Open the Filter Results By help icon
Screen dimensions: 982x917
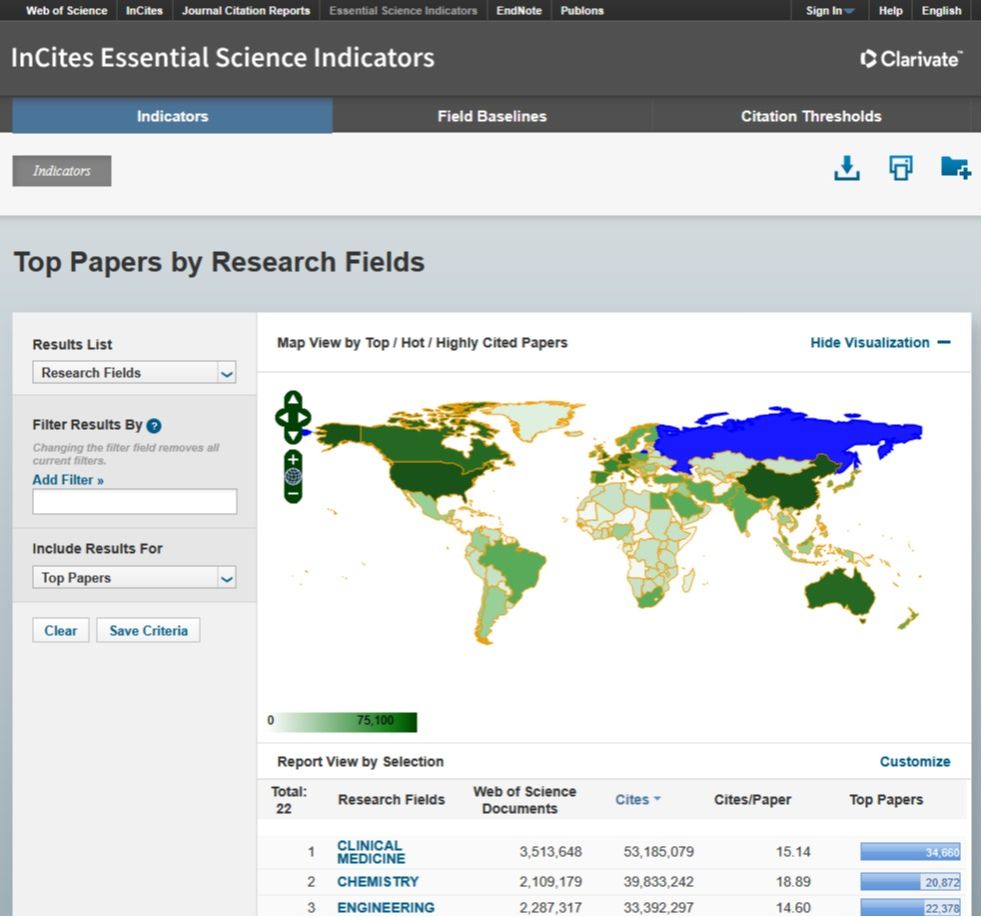coord(154,425)
